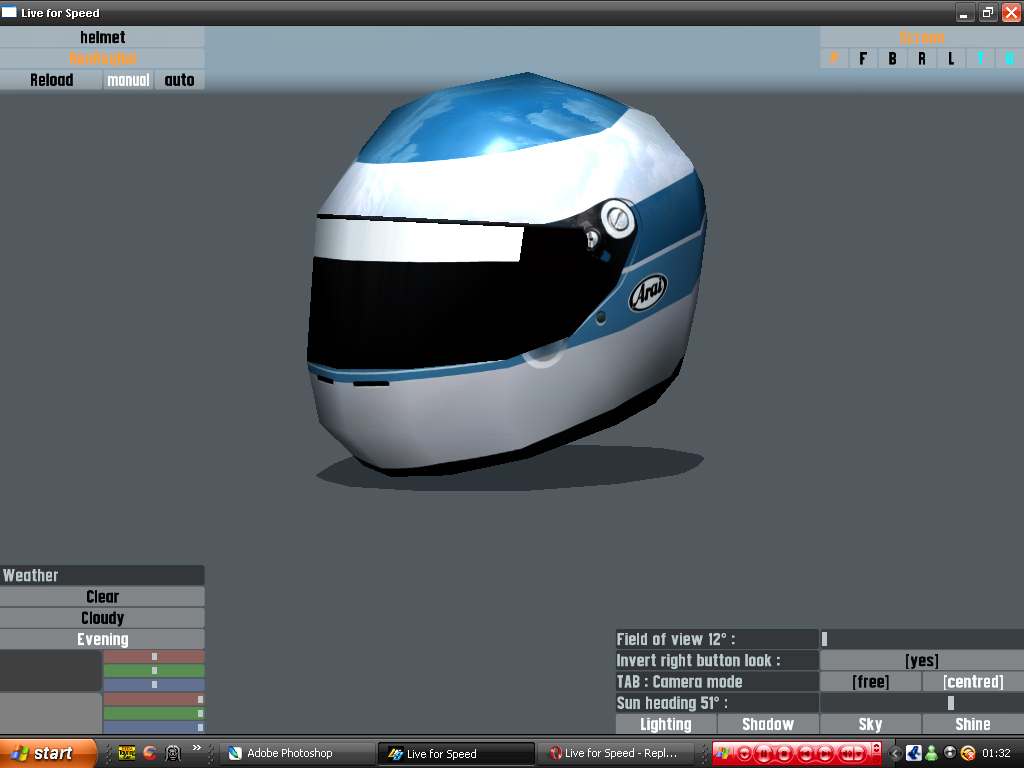Click the volume speaker icon in taskbar player
Image resolution: width=1024 pixels, height=768 pixels.
coord(847,753)
